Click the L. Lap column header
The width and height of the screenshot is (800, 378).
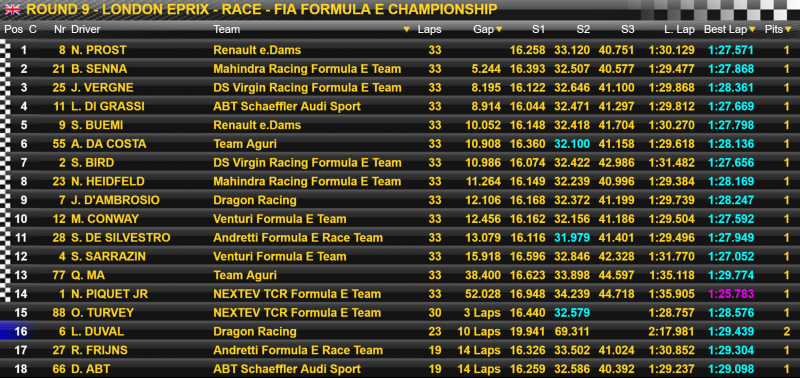[x=679, y=30]
